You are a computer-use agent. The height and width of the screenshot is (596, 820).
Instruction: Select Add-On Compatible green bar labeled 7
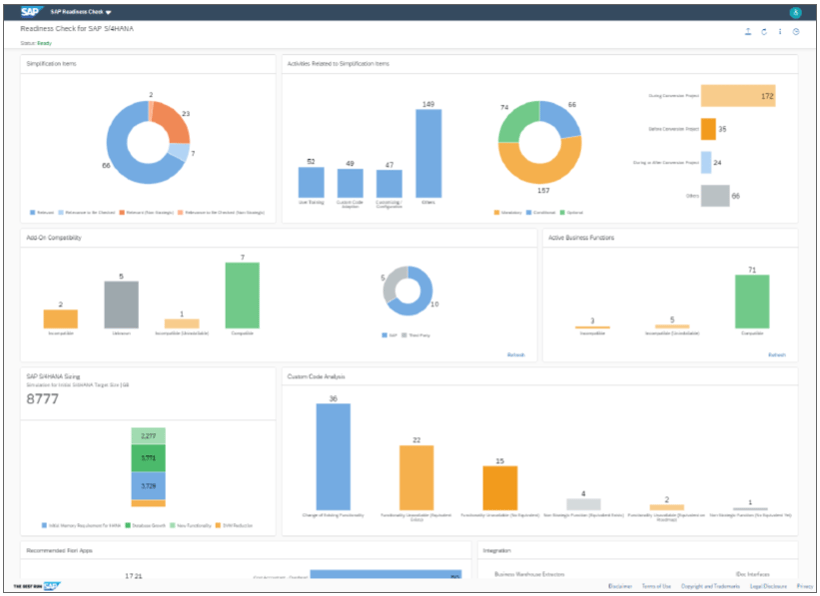pyautogui.click(x=242, y=295)
